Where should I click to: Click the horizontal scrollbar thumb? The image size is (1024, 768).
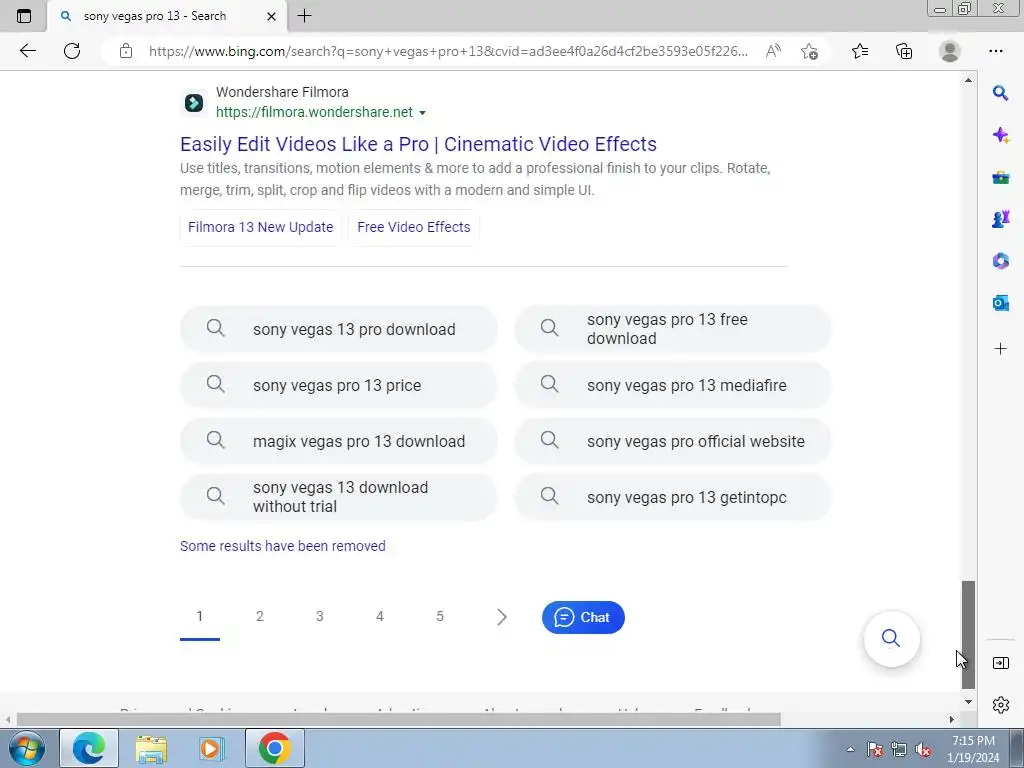(x=398, y=720)
